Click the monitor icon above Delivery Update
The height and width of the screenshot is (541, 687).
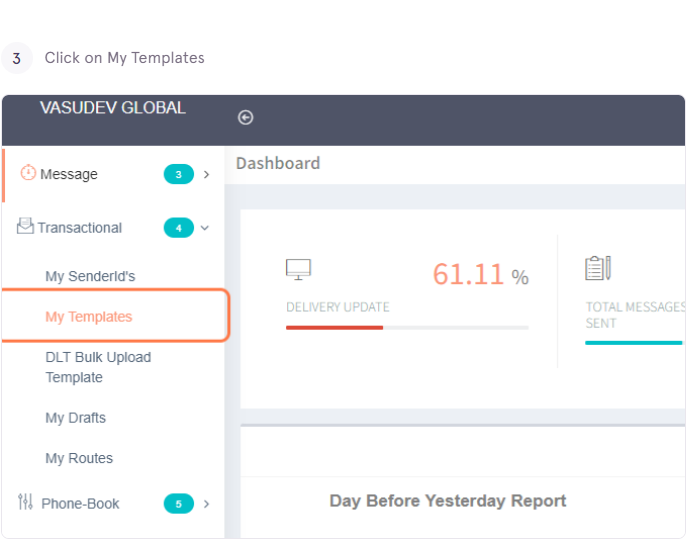click(298, 269)
